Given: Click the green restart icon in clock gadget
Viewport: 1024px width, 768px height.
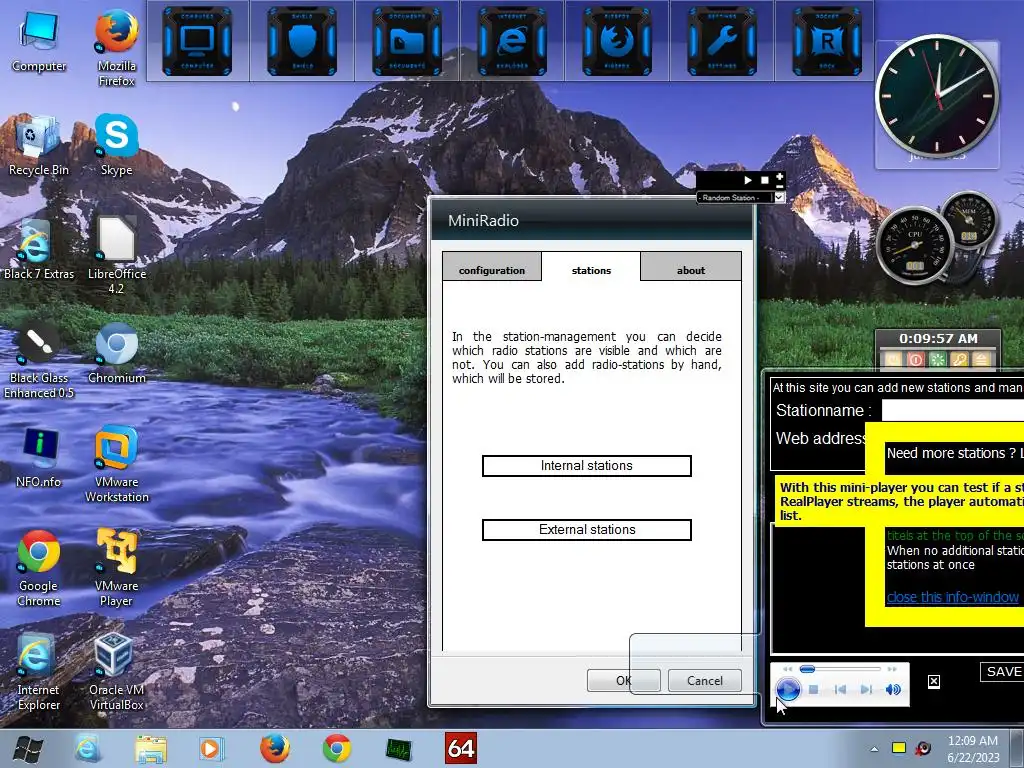Looking at the screenshot, I should pyautogui.click(x=938, y=360).
